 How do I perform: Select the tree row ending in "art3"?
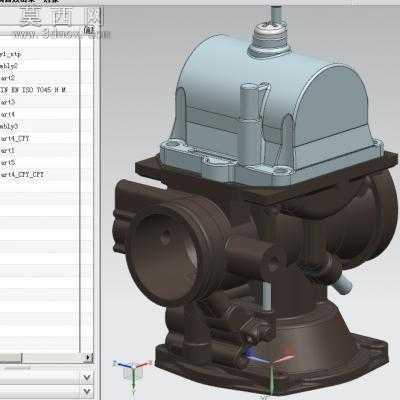coord(39,102)
